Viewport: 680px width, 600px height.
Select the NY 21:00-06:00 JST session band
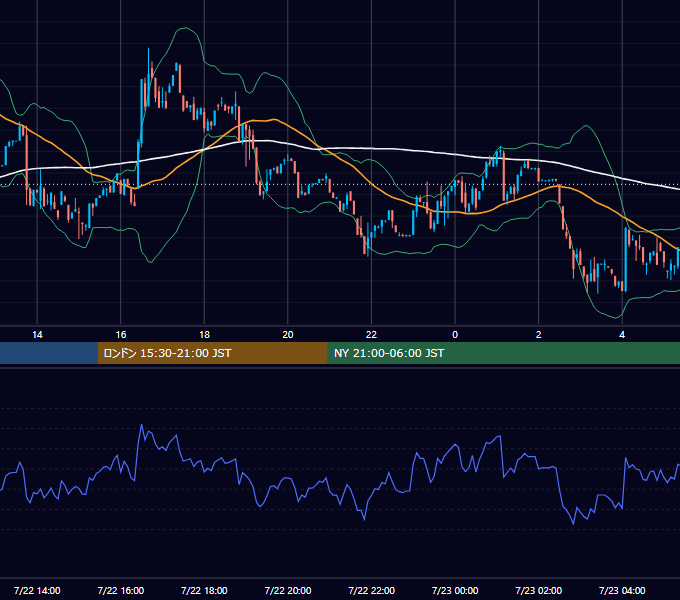(x=503, y=353)
